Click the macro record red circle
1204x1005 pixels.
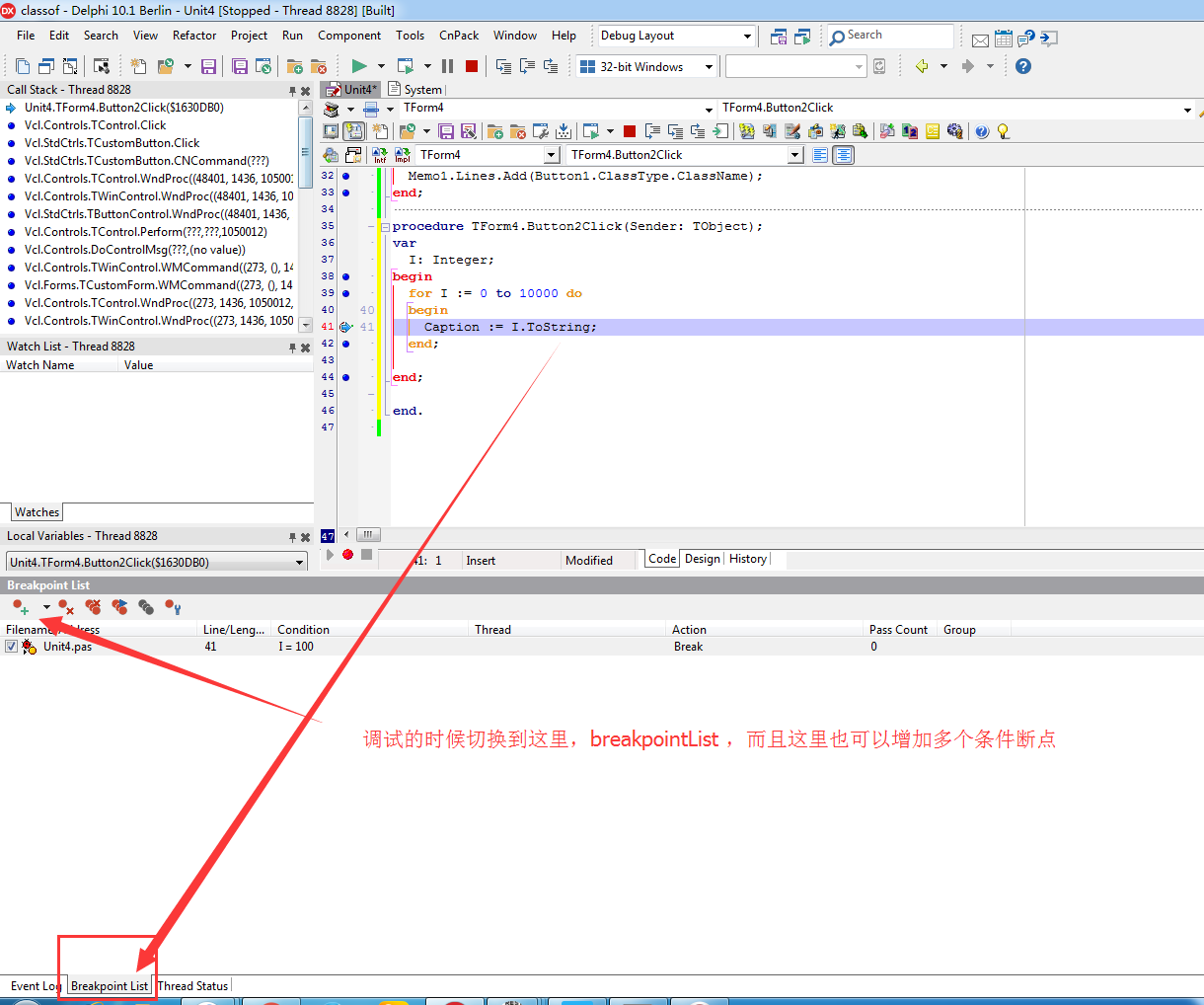click(347, 555)
